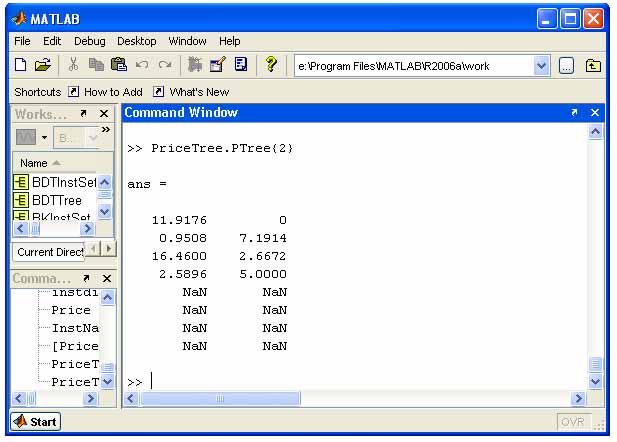
Task: Select [Price entry in Command History
Action: coord(75,346)
